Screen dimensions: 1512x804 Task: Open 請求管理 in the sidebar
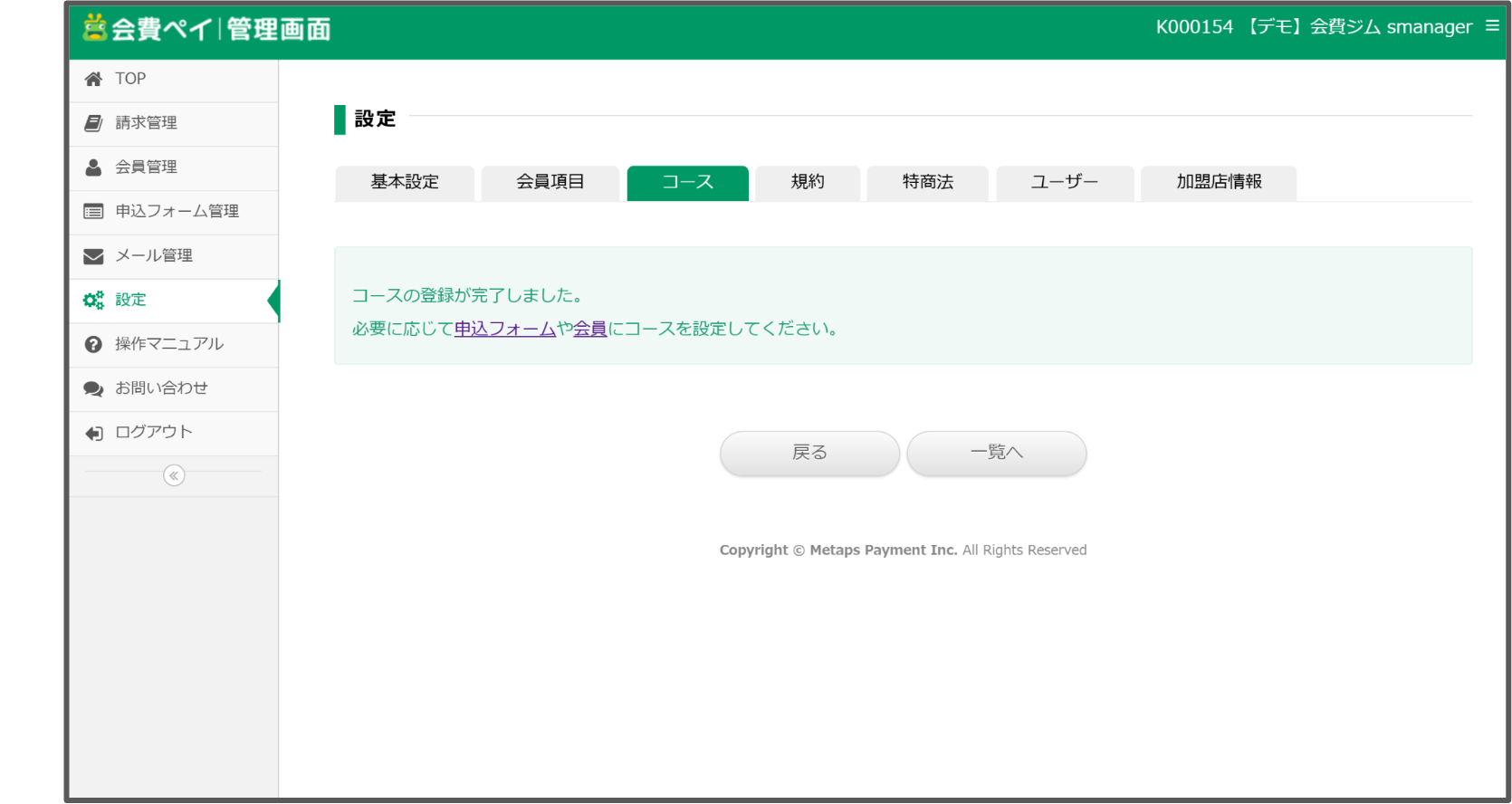tap(174, 124)
